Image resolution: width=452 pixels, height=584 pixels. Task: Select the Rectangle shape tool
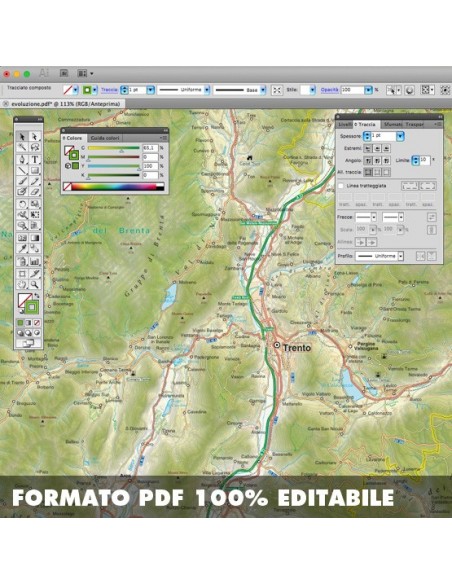pyautogui.click(x=35, y=171)
